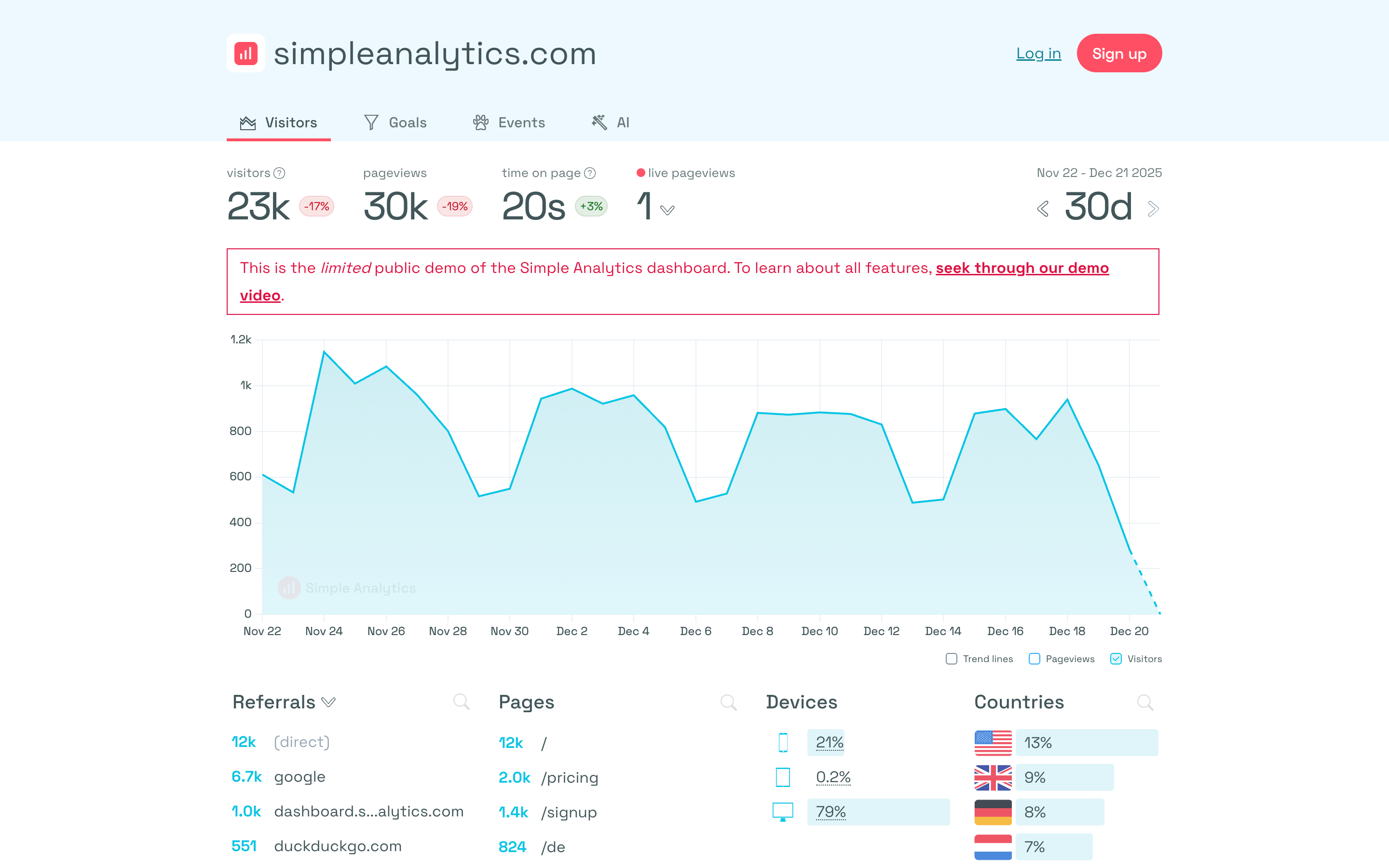
Task: Select the /pricing page row
Action: [x=569, y=777]
